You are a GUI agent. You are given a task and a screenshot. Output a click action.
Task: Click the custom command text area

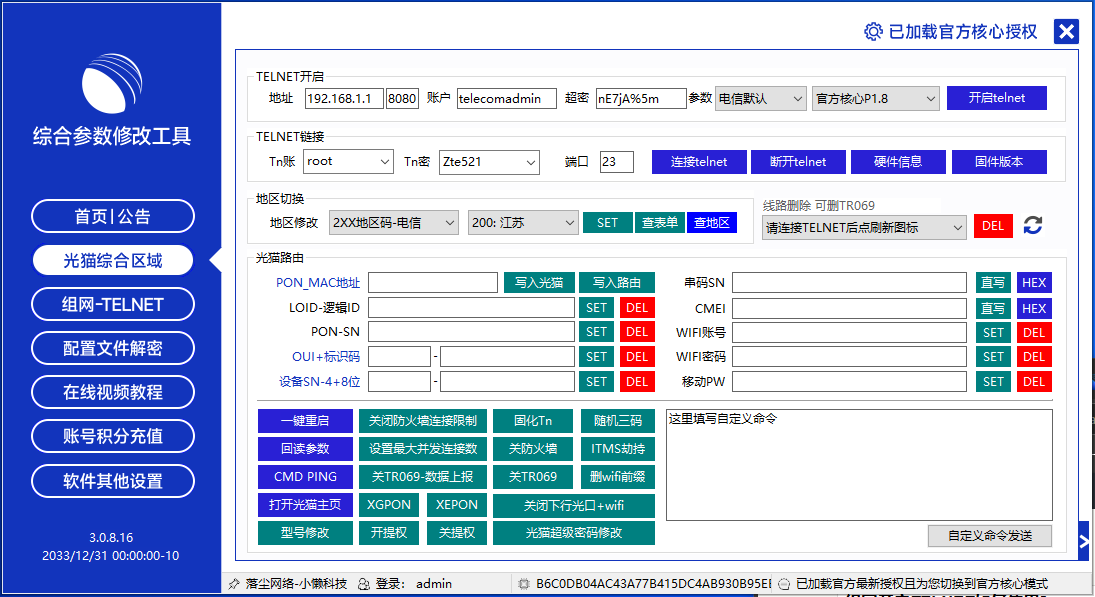[x=859, y=465]
